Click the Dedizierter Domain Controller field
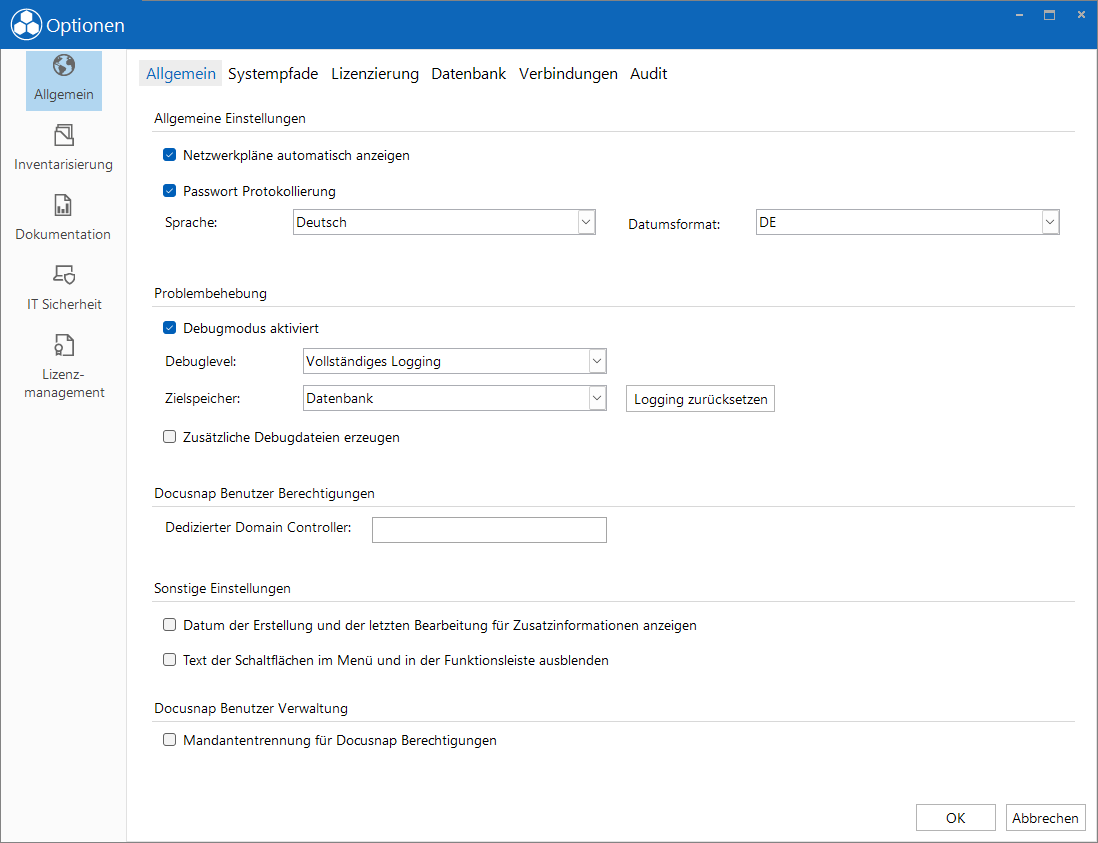This screenshot has height=843, width=1098. pos(489,530)
